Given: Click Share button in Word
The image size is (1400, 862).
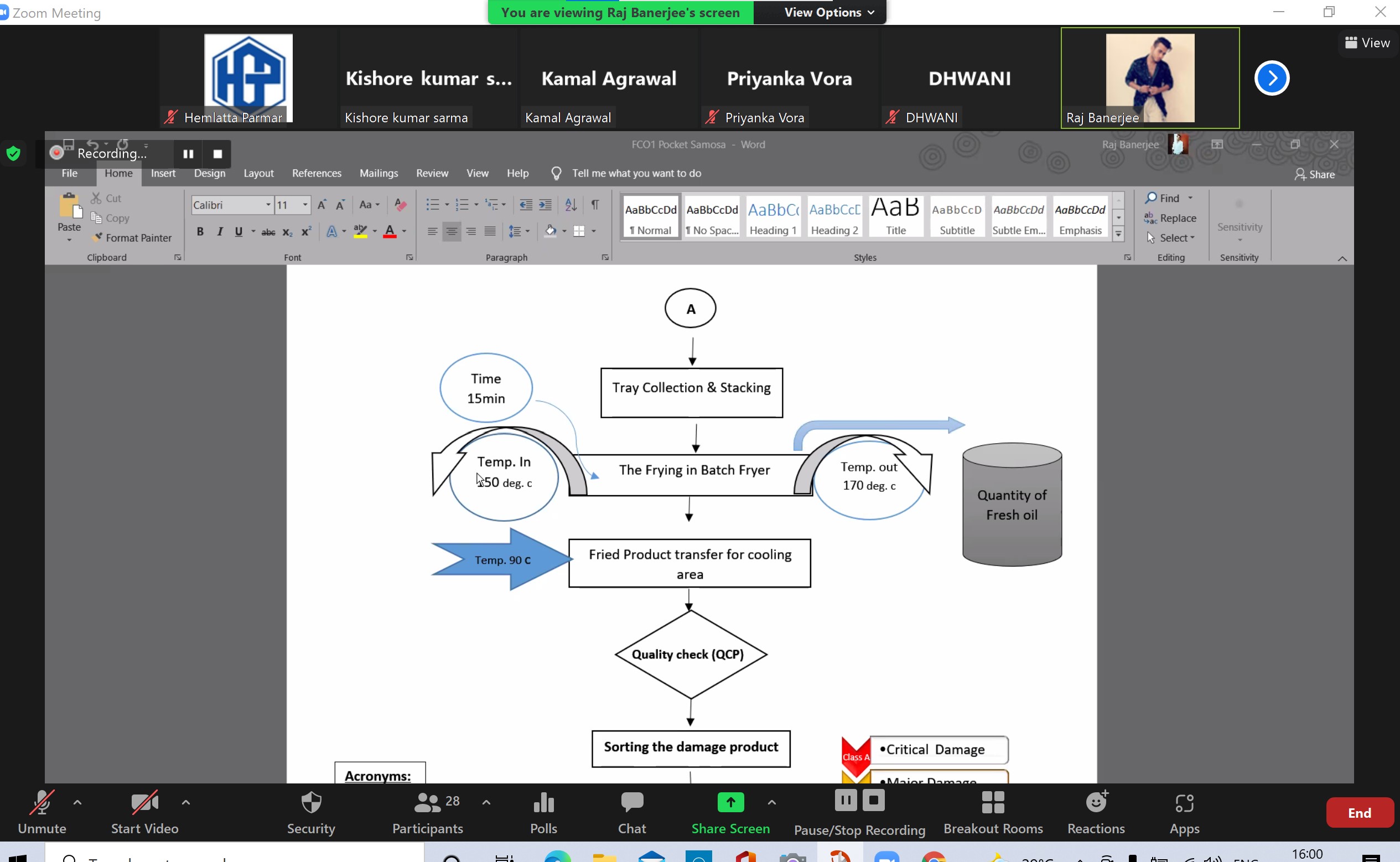Looking at the screenshot, I should pyautogui.click(x=1314, y=174).
